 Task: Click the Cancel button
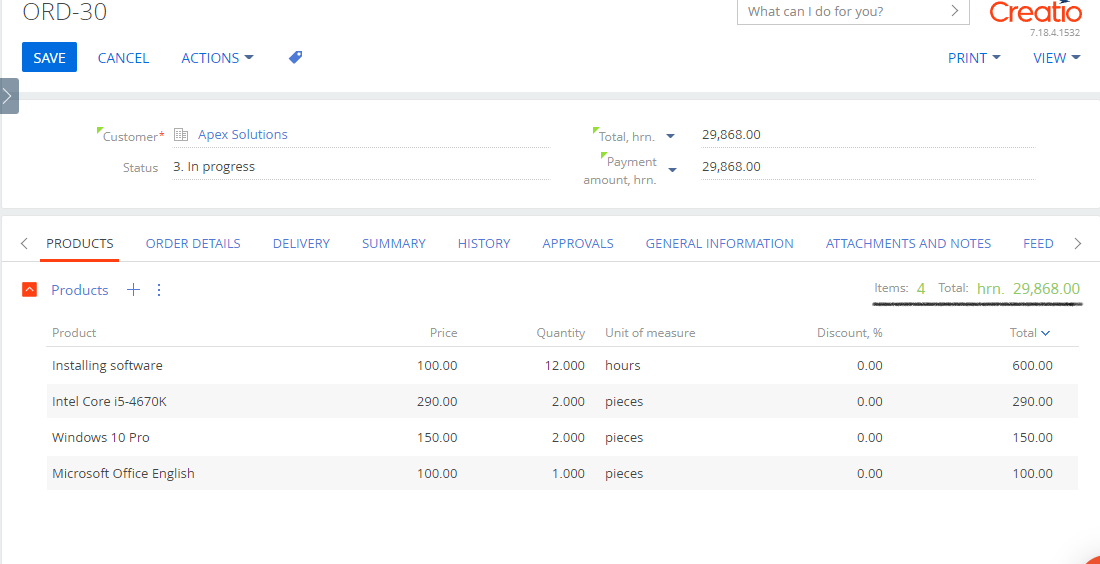click(x=123, y=58)
